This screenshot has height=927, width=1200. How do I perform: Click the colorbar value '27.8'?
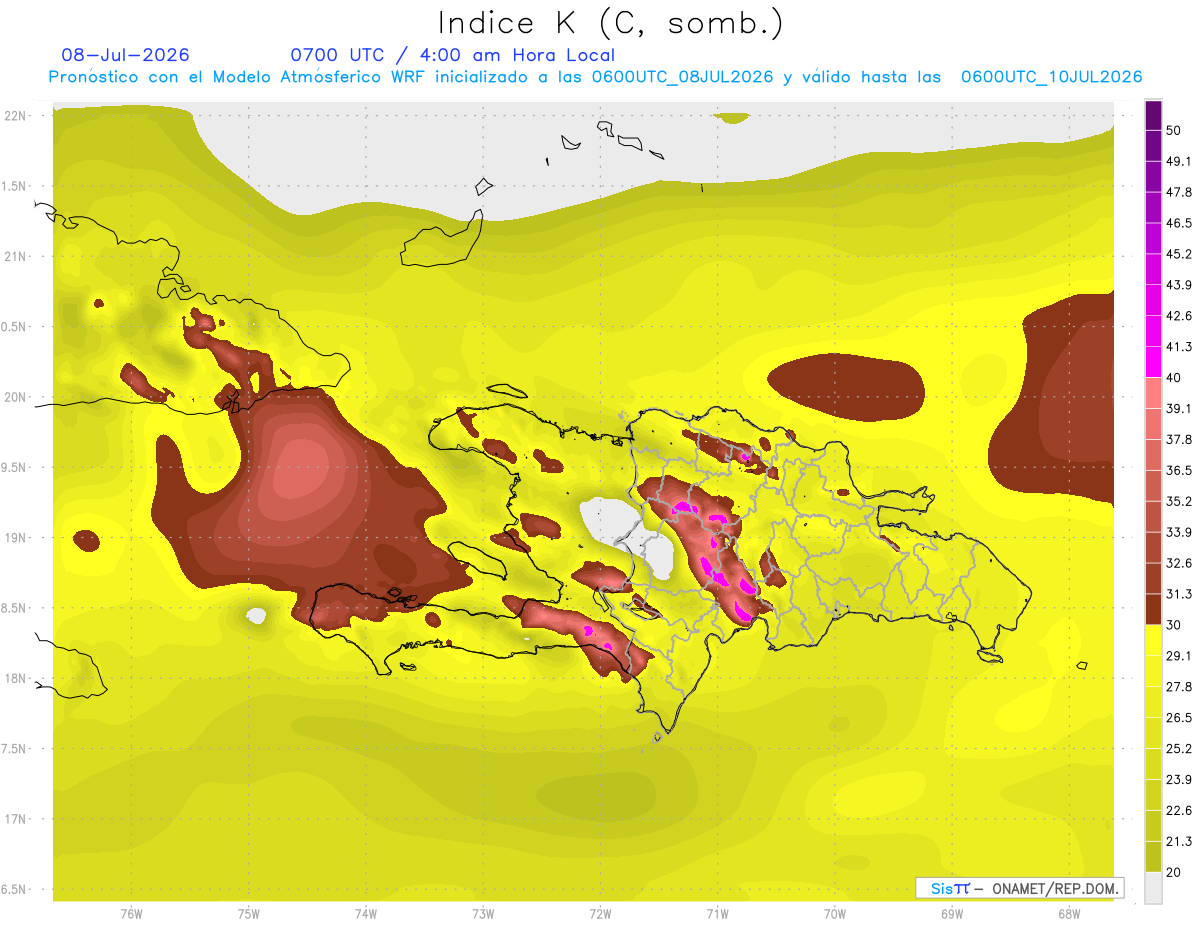pyautogui.click(x=1179, y=687)
